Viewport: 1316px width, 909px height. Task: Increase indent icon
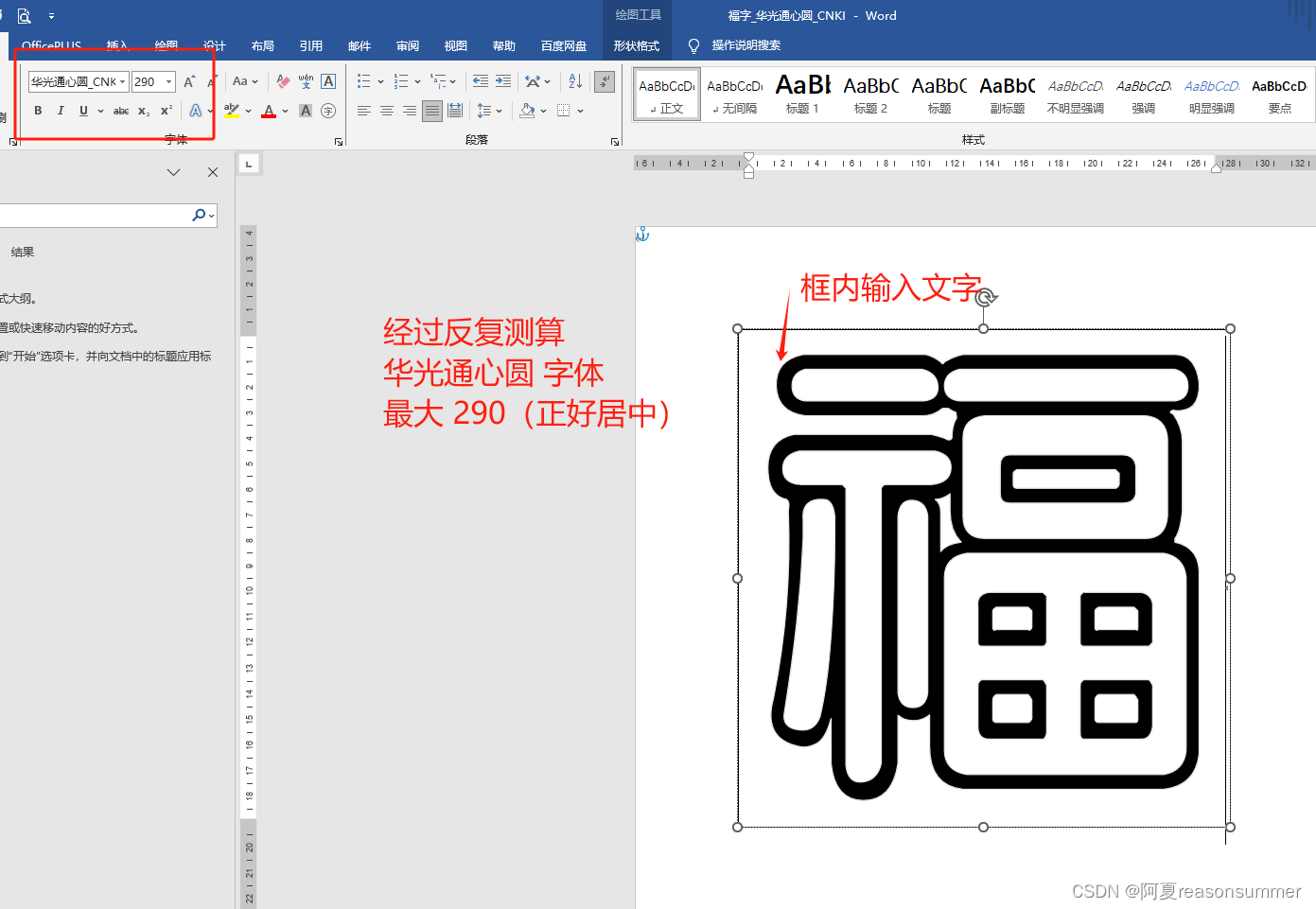[x=503, y=81]
